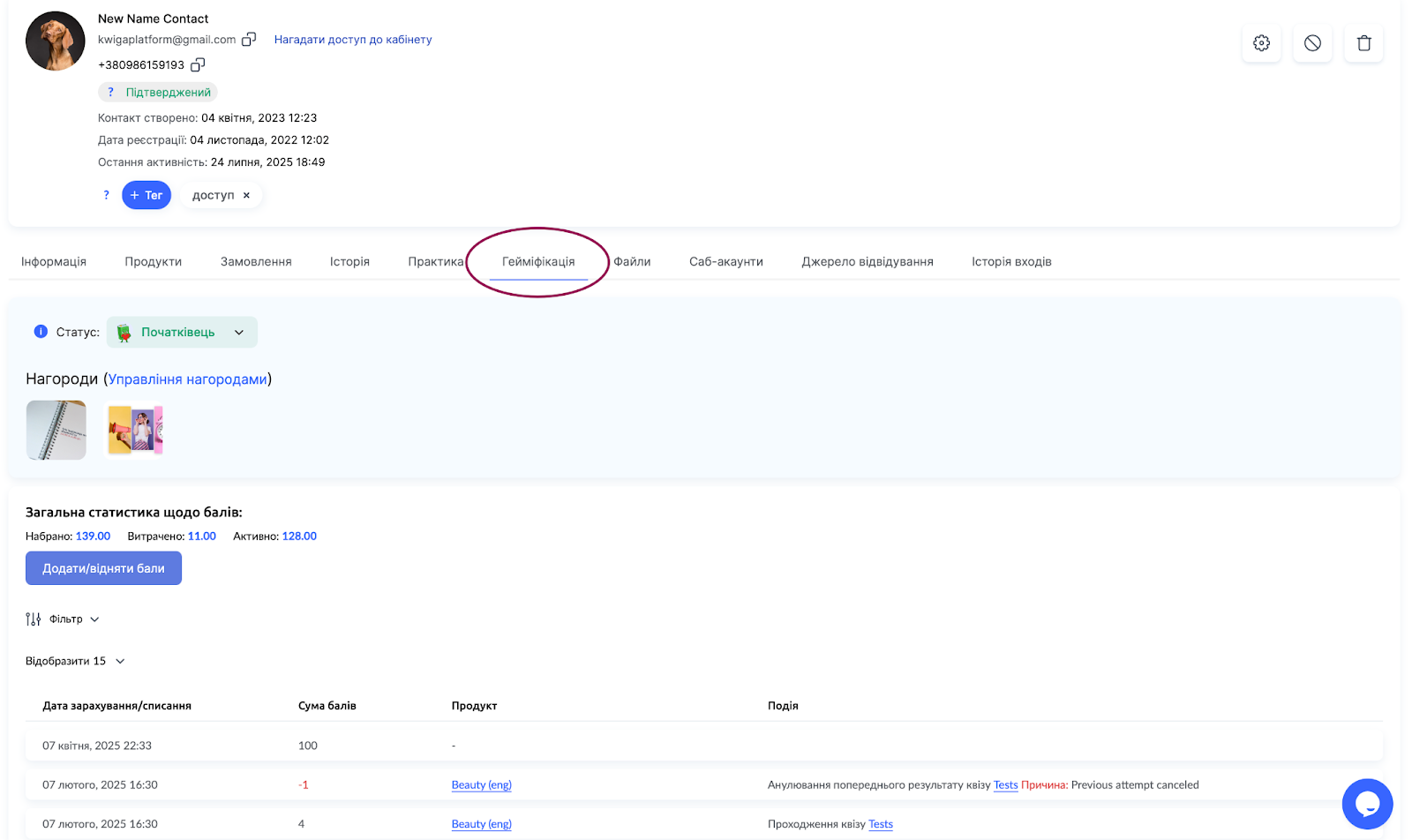This screenshot has height=840, width=1412.
Task: Open the Відобразити 15 rows dropdown
Action: point(75,661)
